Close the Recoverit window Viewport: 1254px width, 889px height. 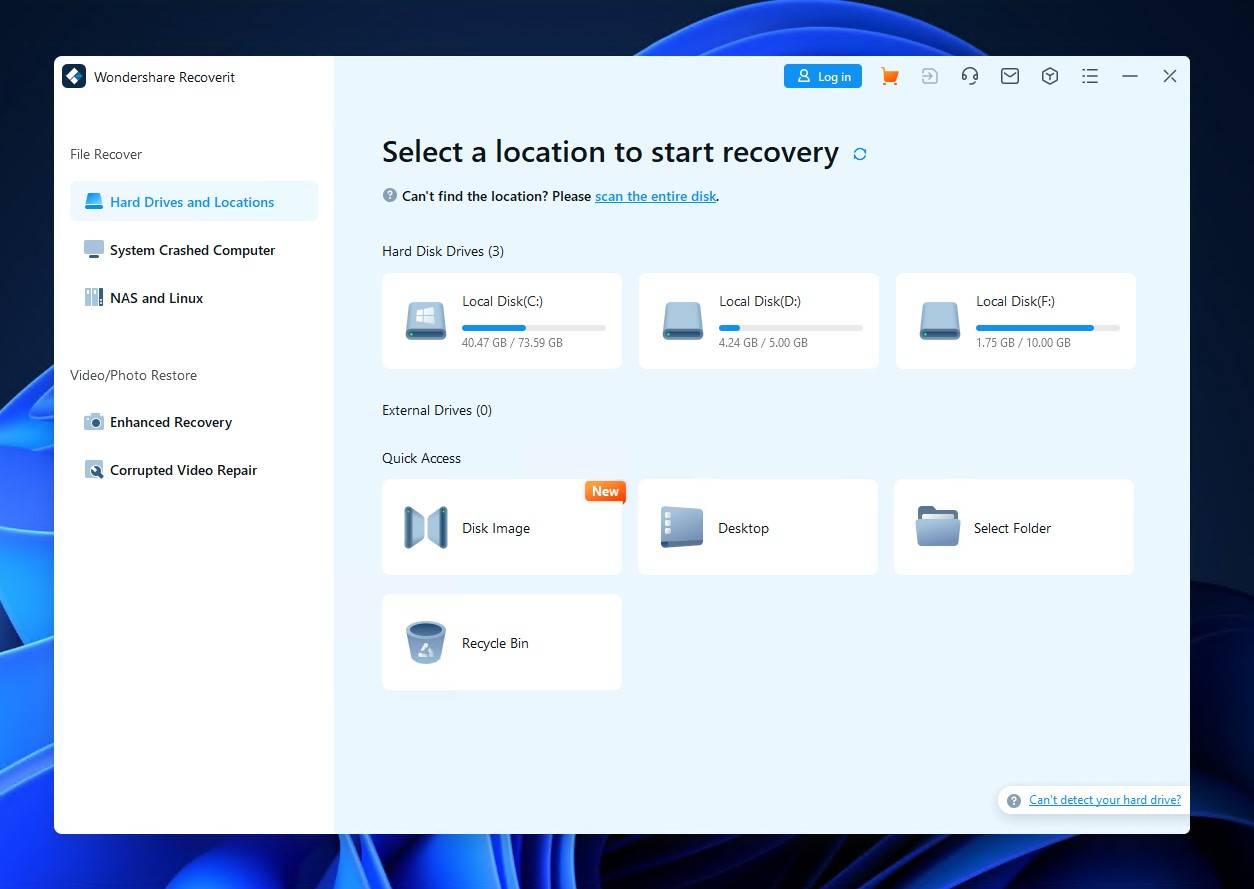click(x=1170, y=76)
